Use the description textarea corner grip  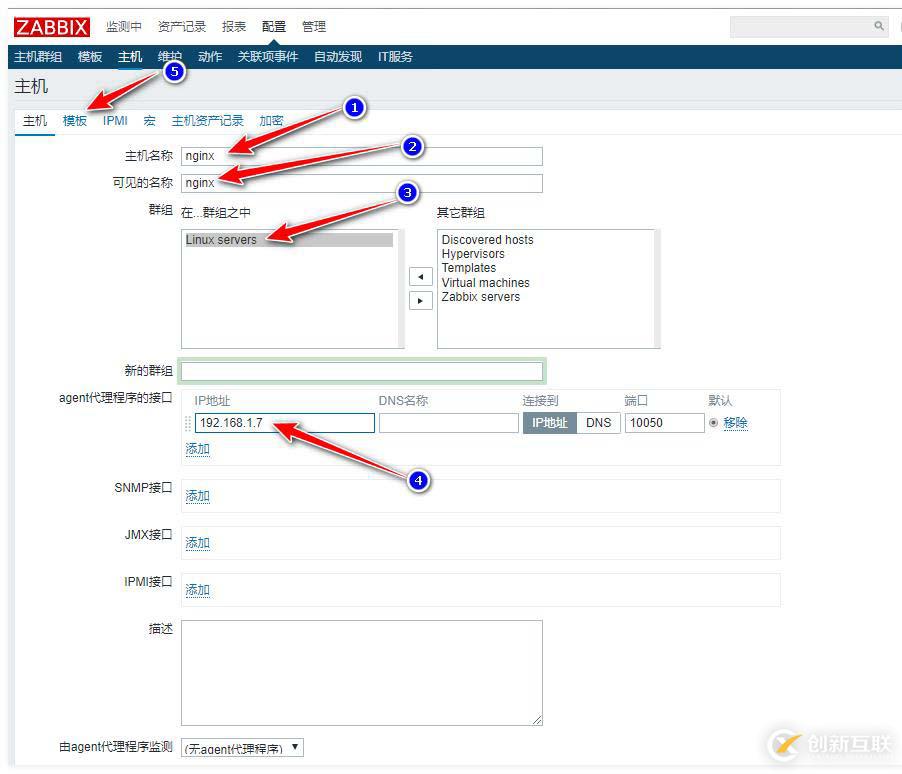pyautogui.click(x=537, y=720)
